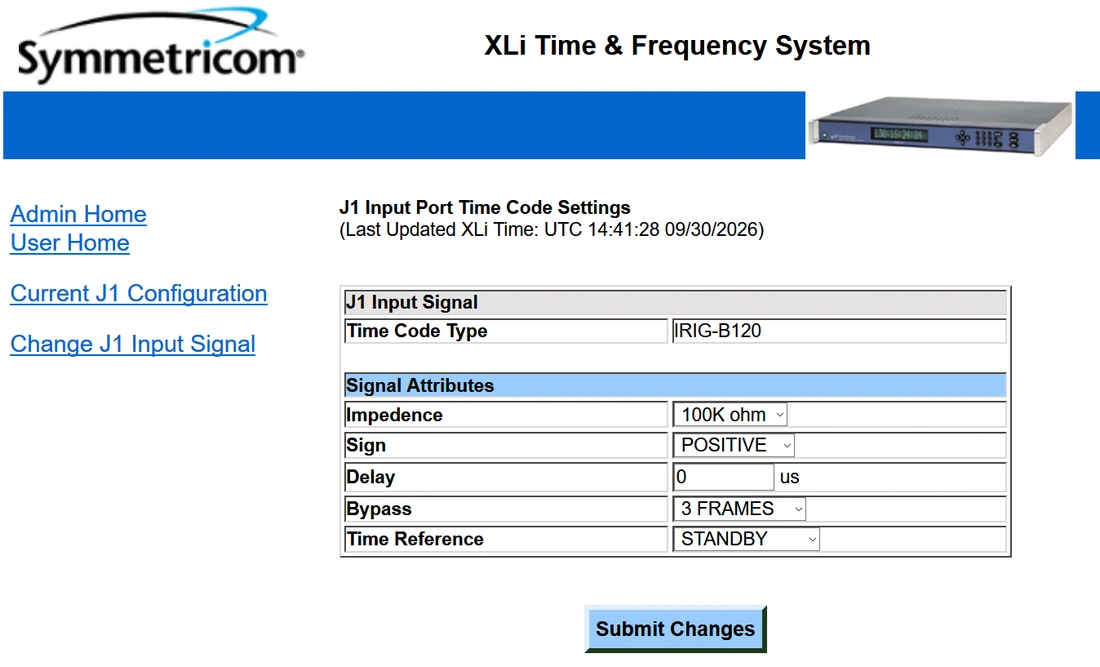The image size is (1100, 667).
Task: Open the Impedence dropdown
Action: tap(730, 415)
